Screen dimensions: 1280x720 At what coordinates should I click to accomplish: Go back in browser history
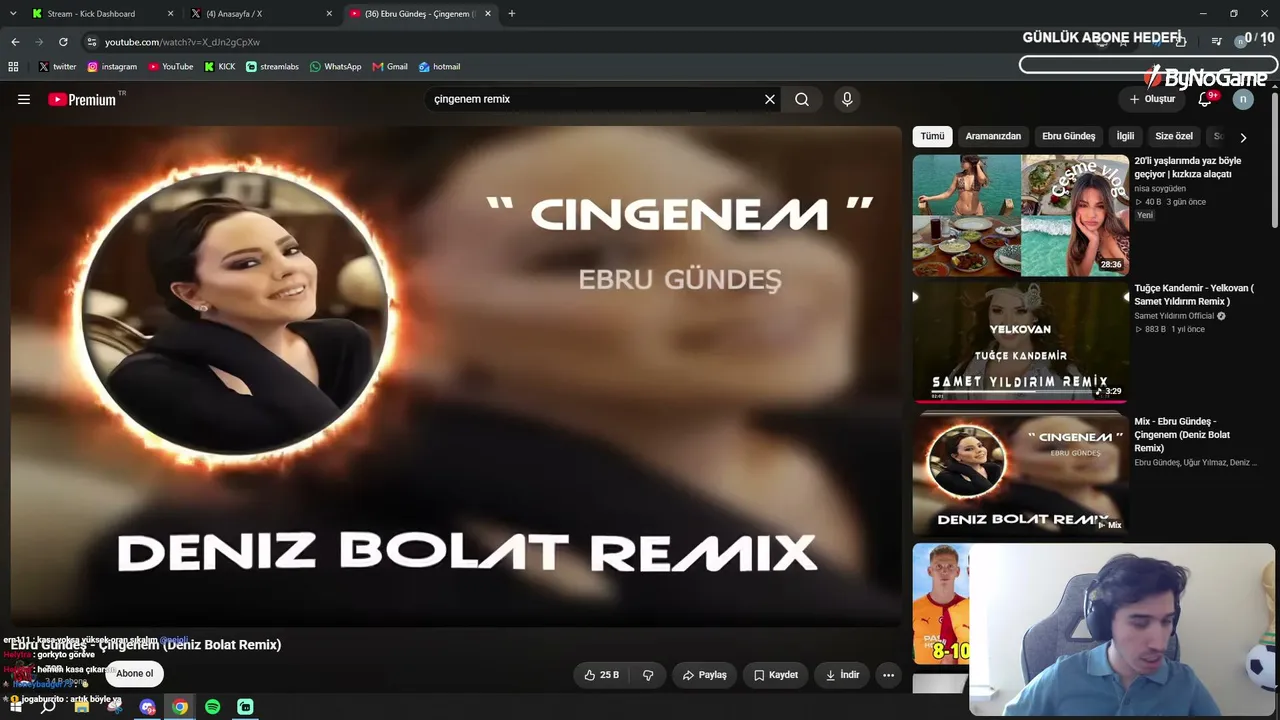point(15,42)
